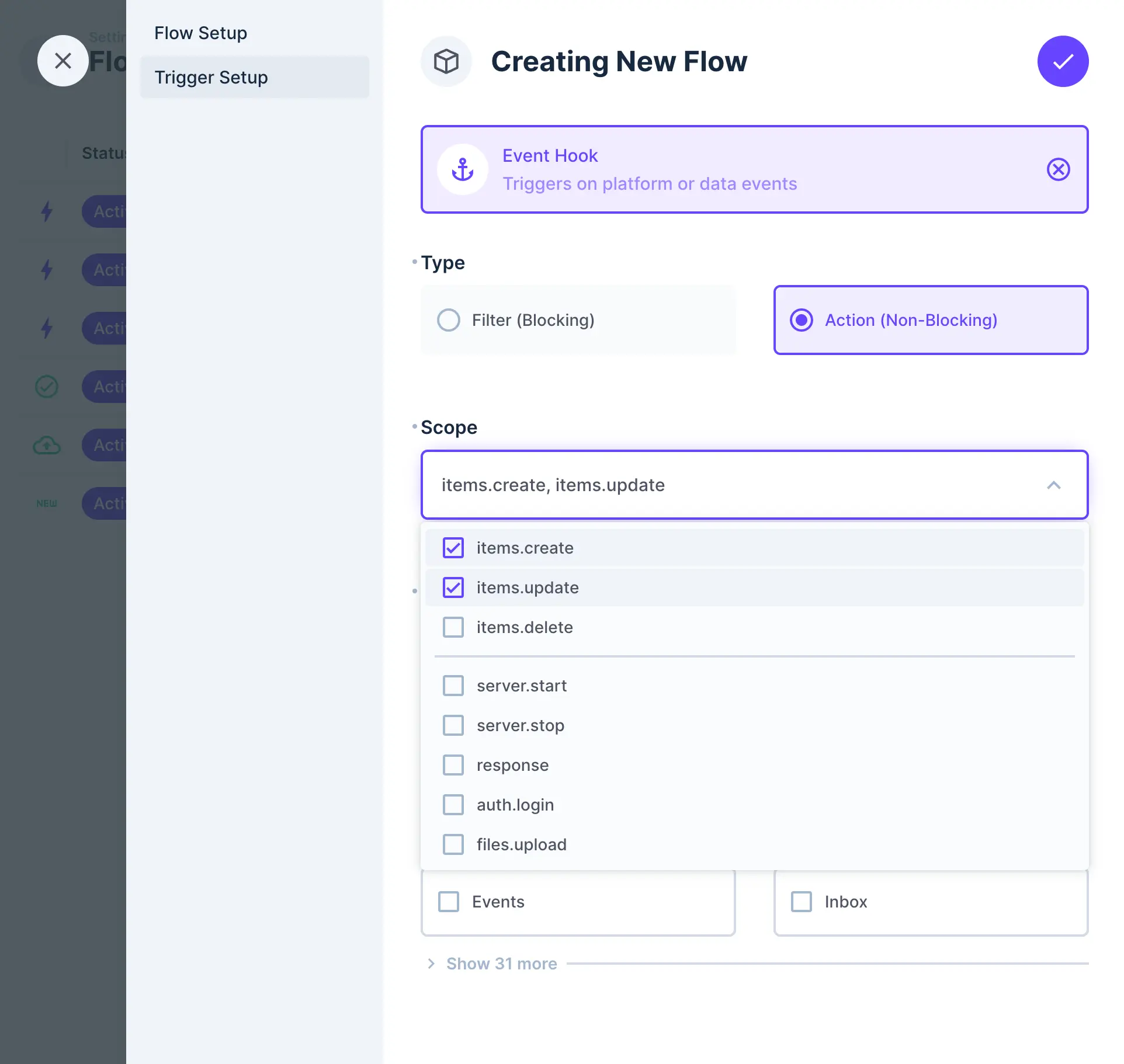Check the items.delete scope

453,627
